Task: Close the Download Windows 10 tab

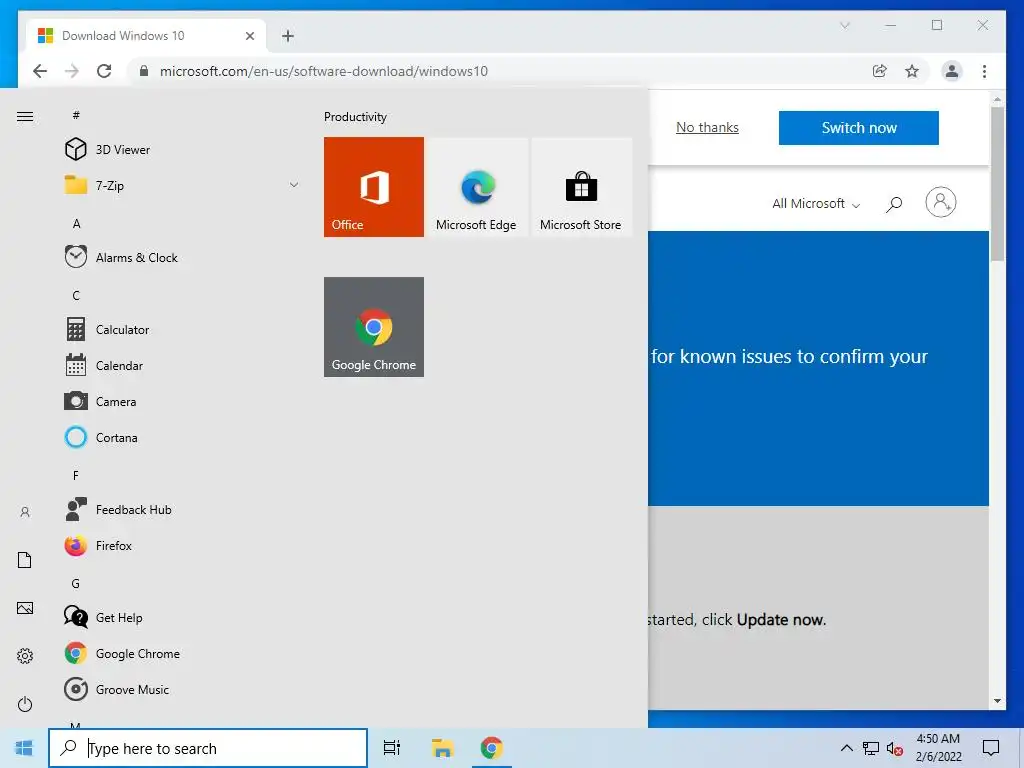Action: [x=249, y=36]
